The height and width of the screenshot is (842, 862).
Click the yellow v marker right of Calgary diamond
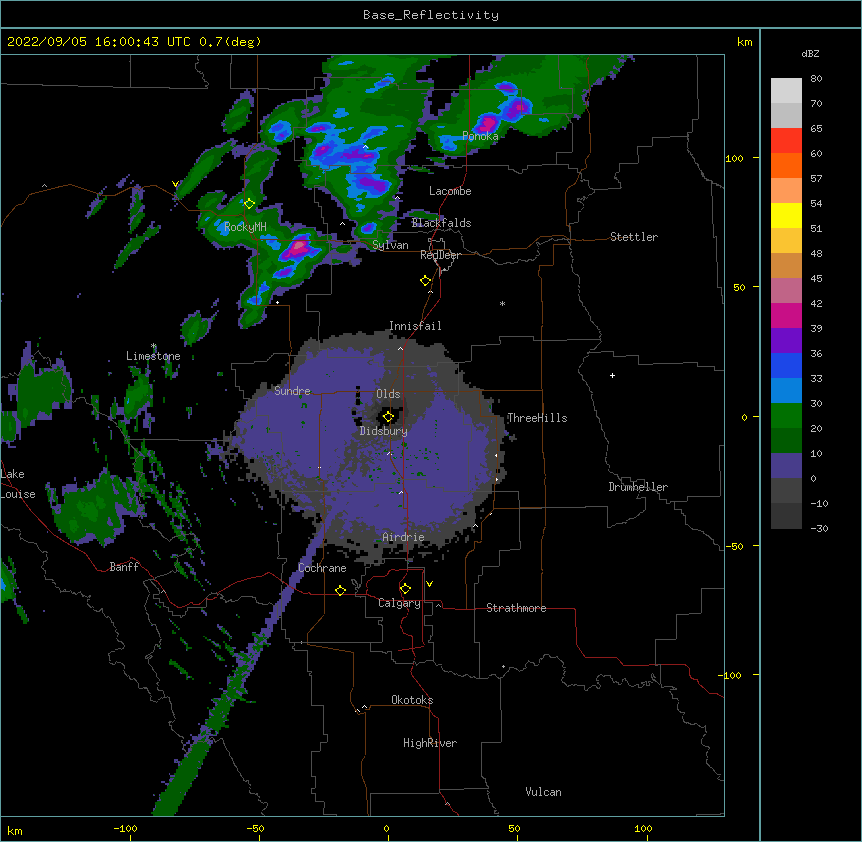pos(429,584)
